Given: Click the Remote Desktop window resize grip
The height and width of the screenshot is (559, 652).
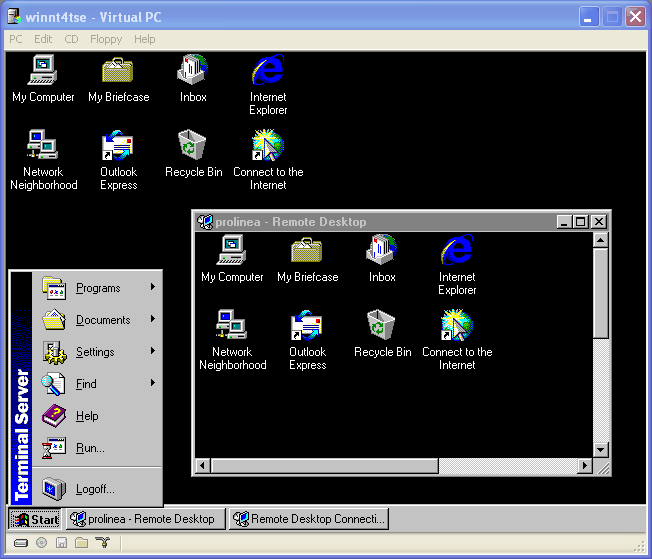Looking at the screenshot, I should [x=603, y=467].
